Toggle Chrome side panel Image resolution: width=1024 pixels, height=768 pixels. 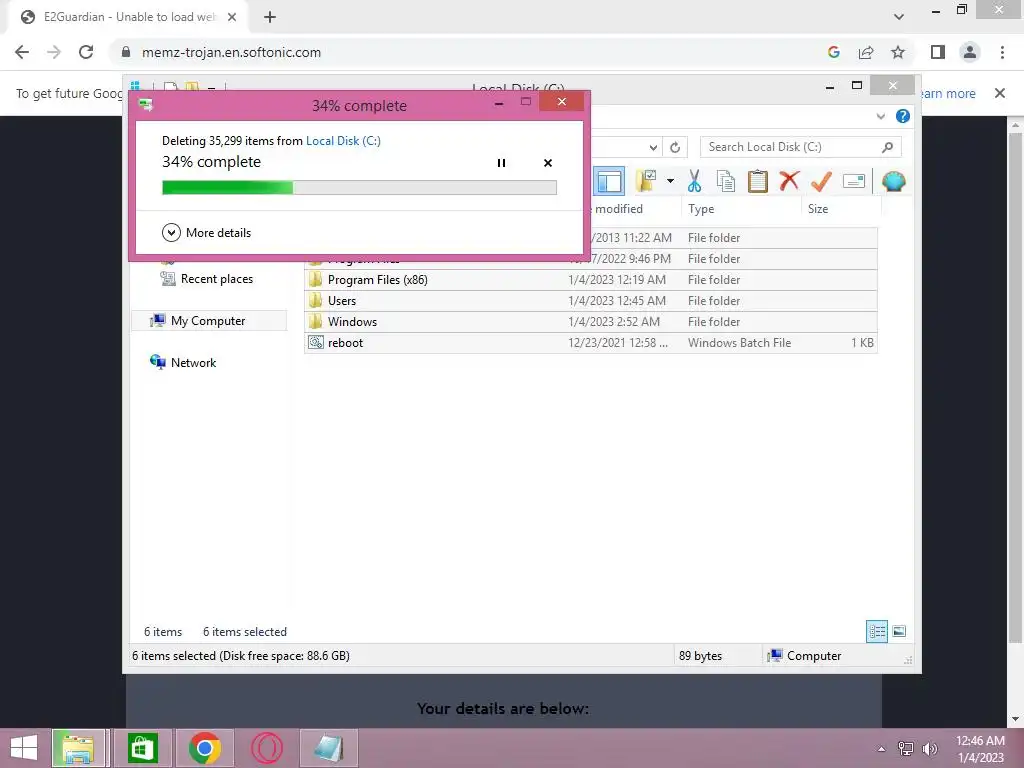(x=938, y=52)
